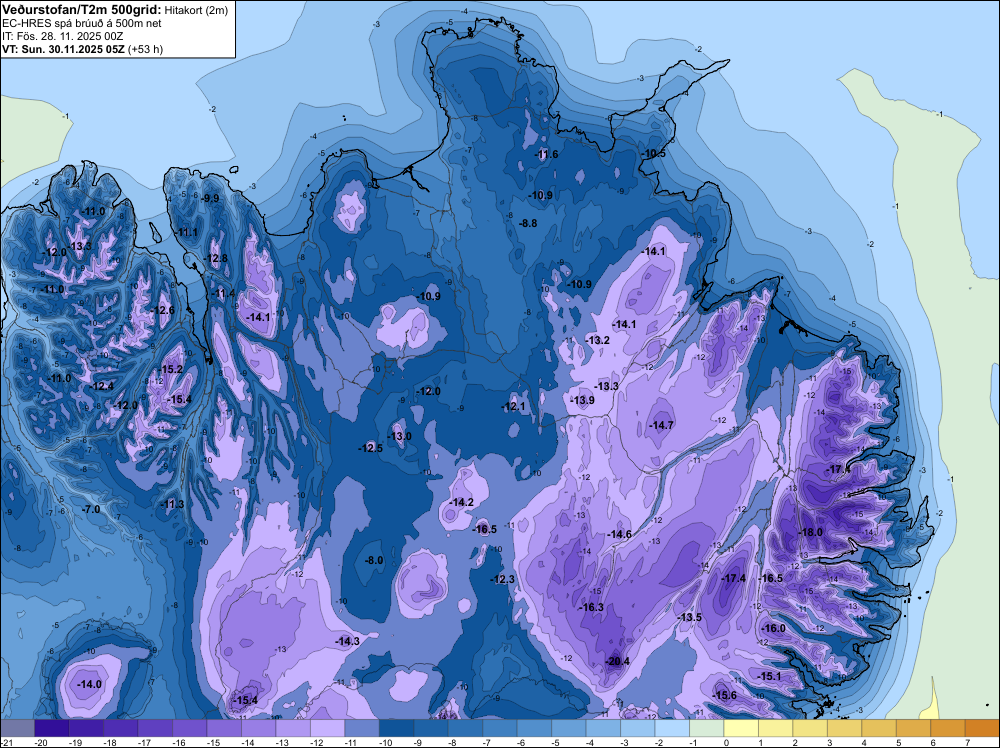Image resolution: width=1000 pixels, height=748 pixels.
Task: Click the -11.3 temperature value
Action: click(172, 504)
